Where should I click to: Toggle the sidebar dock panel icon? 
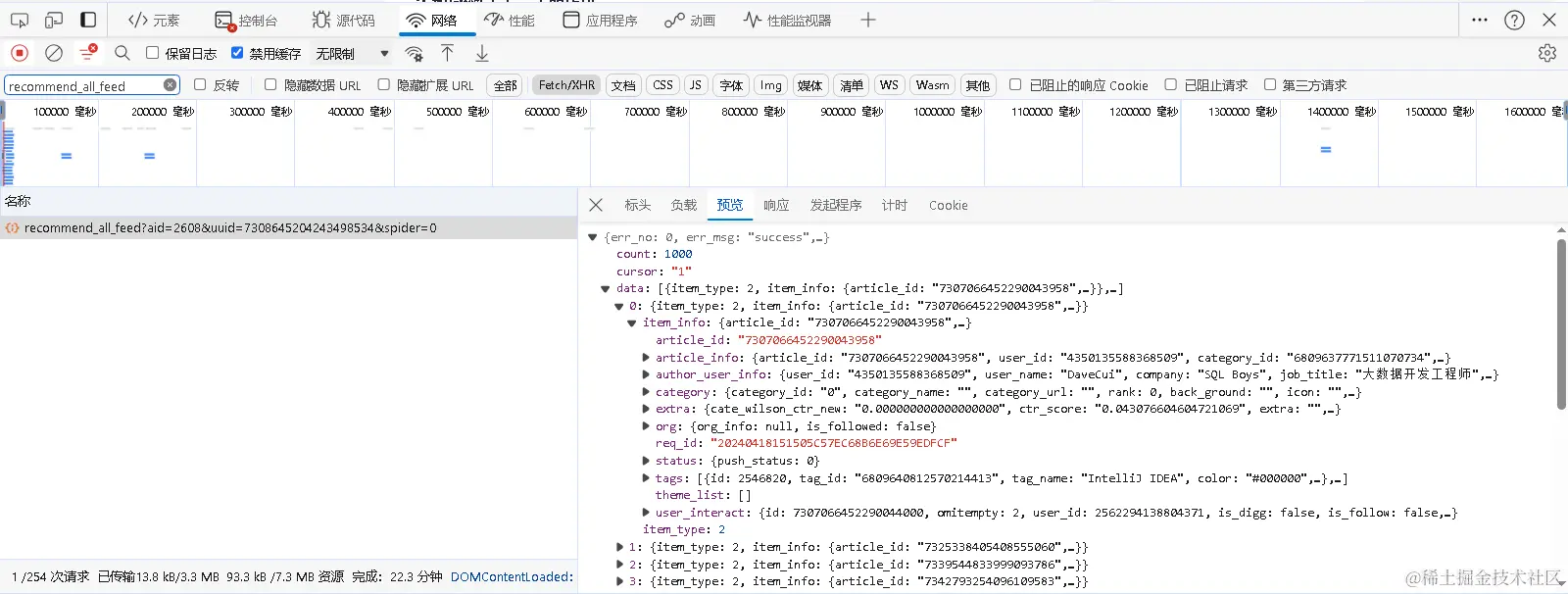pos(88,20)
